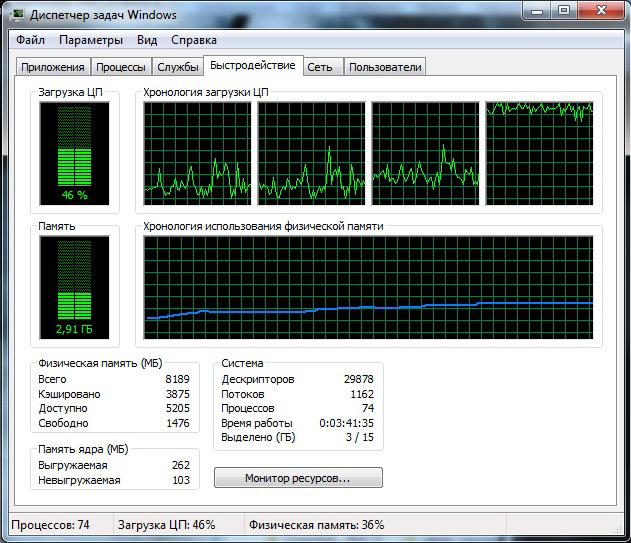Switch to the Приложения tab
The width and height of the screenshot is (631, 543).
point(53,67)
